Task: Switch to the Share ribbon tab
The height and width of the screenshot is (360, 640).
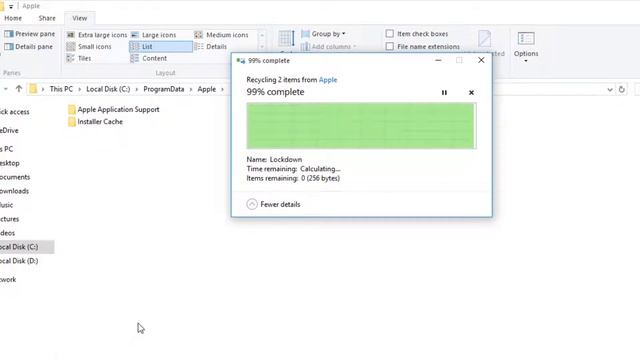Action: click(47, 18)
